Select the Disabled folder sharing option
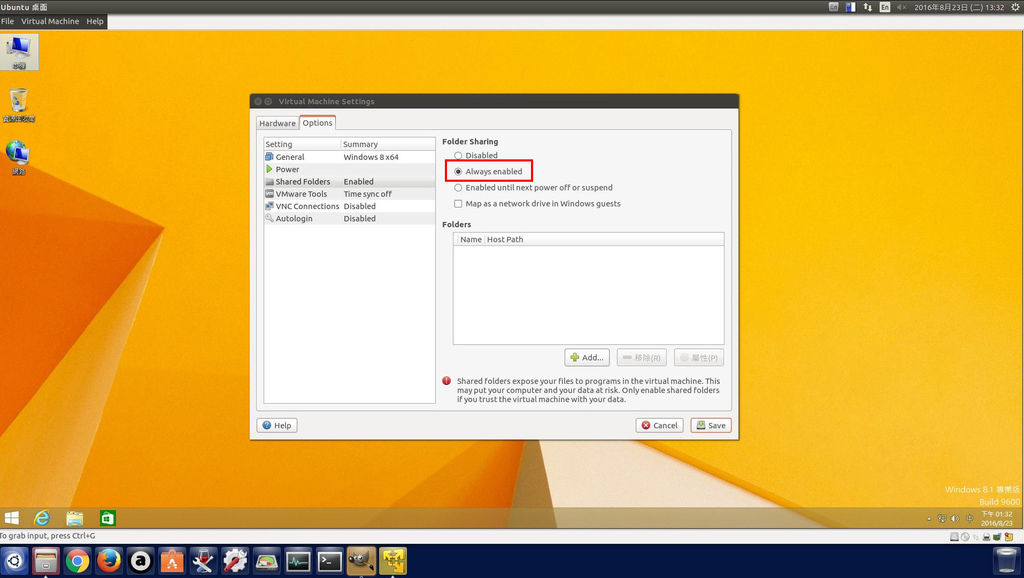 (458, 154)
